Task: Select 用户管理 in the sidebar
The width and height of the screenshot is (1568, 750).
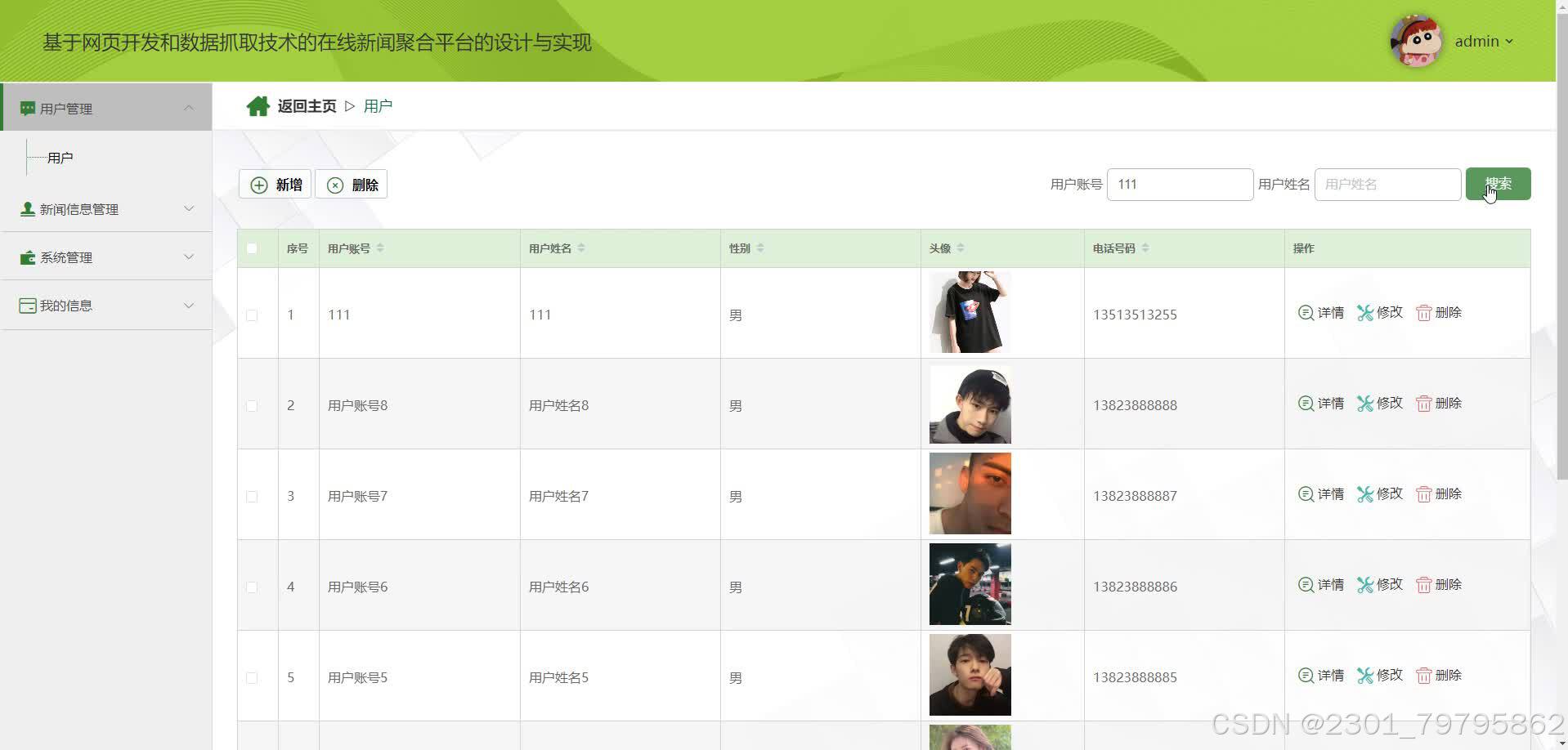Action: pyautogui.click(x=106, y=108)
